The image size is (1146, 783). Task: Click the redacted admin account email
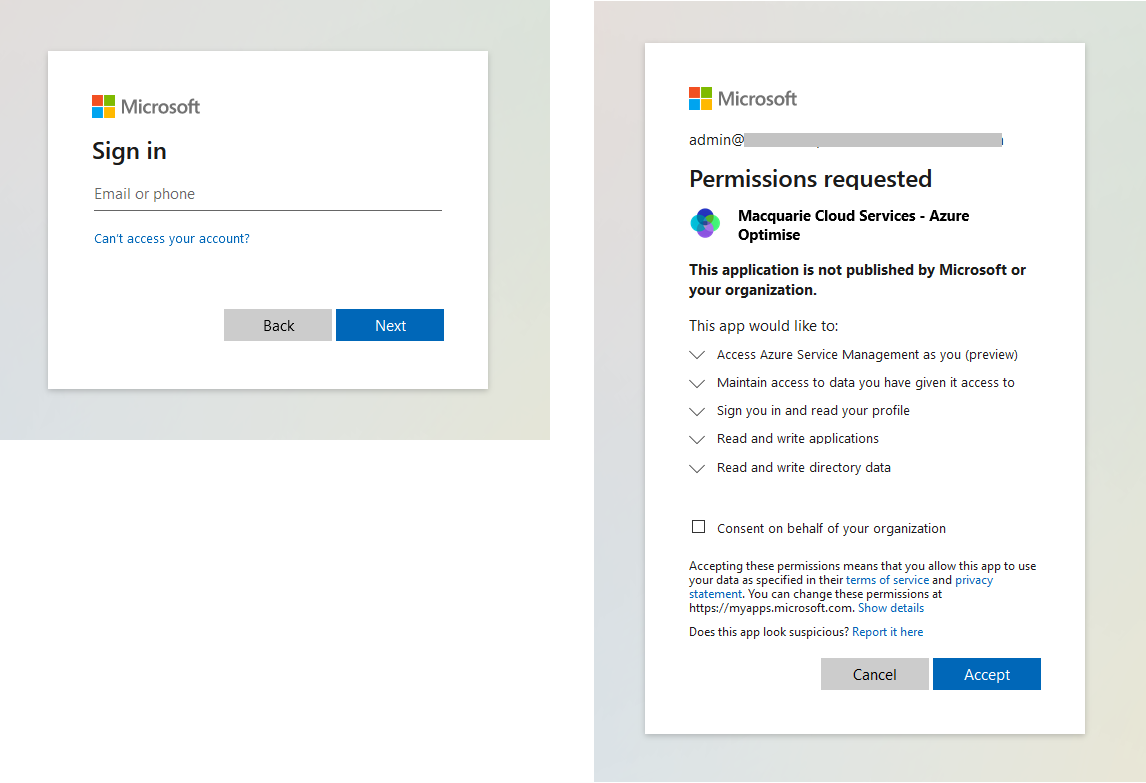pyautogui.click(x=845, y=141)
